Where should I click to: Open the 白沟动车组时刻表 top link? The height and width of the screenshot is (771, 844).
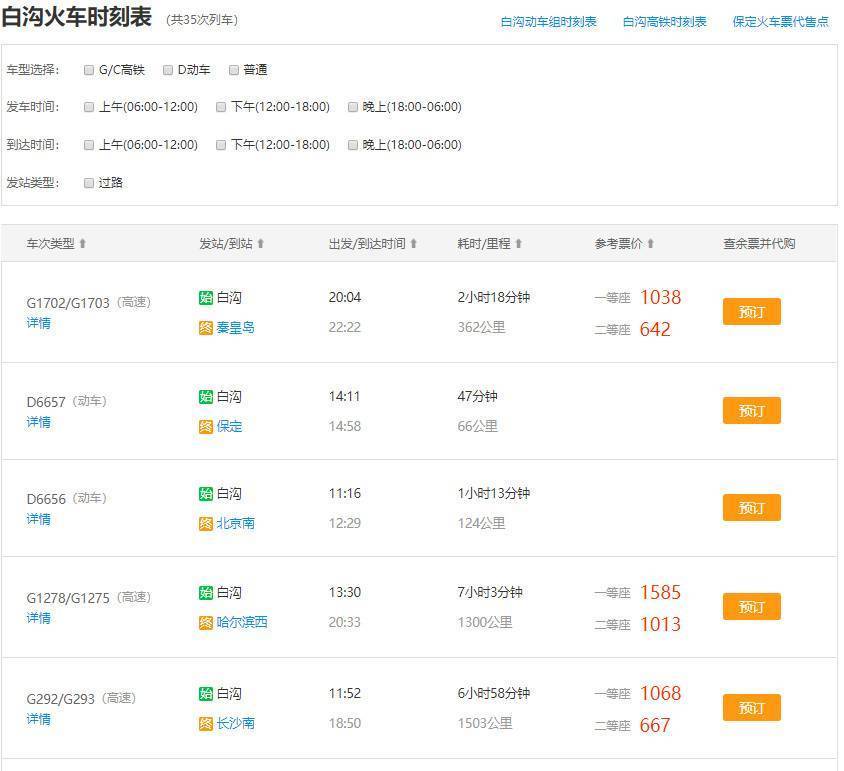548,22
